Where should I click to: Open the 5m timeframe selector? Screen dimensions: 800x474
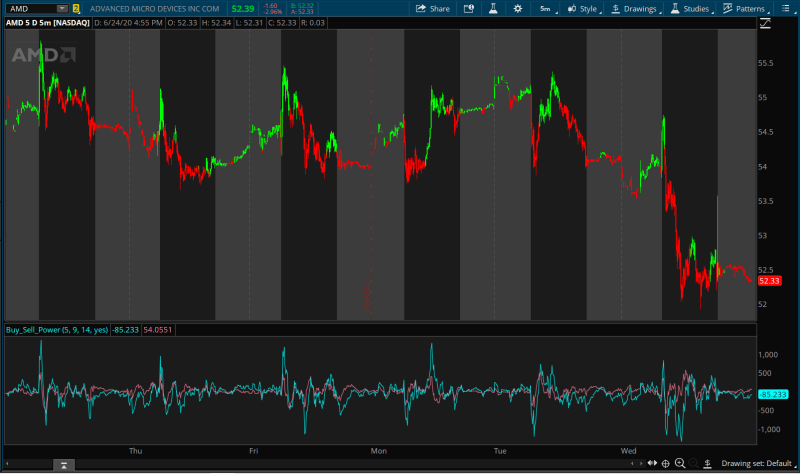(x=547, y=9)
